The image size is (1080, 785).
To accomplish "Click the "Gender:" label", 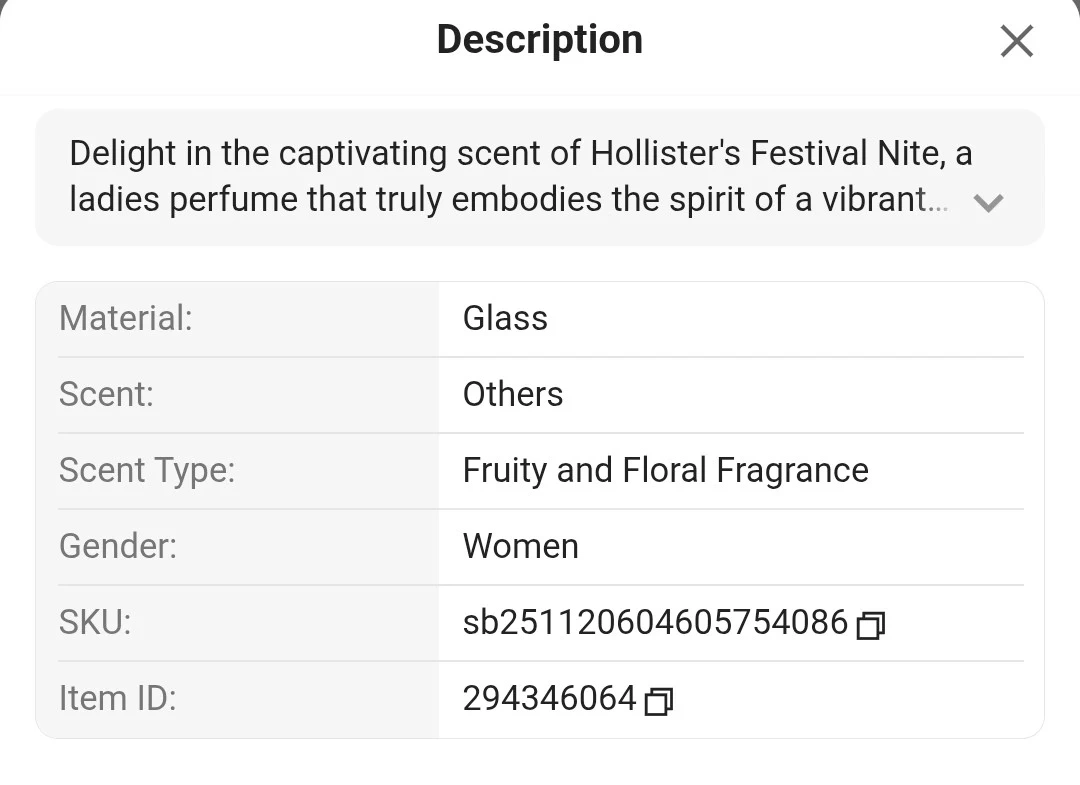I will click(x=117, y=546).
